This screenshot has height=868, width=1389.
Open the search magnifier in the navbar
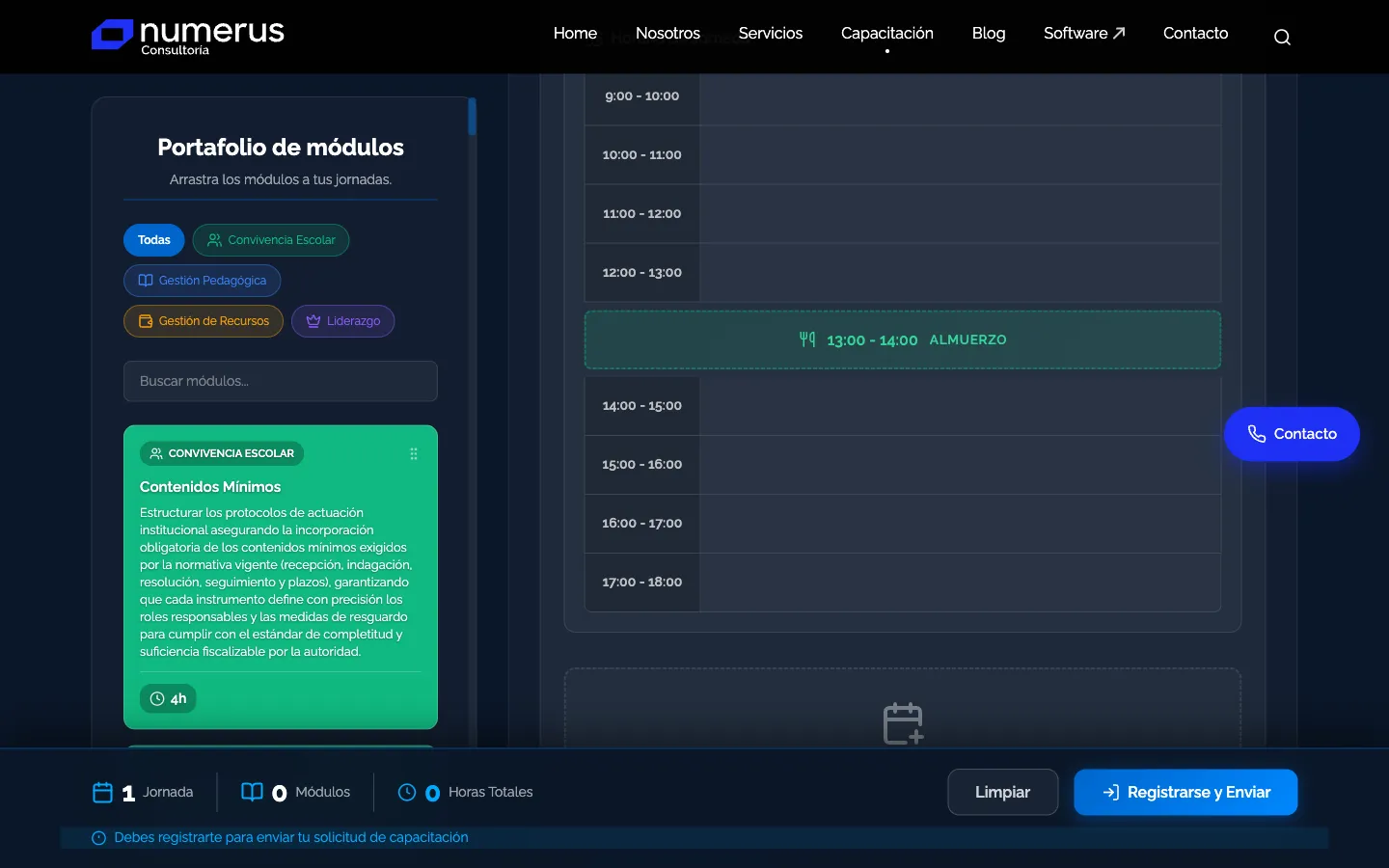pos(1282,37)
